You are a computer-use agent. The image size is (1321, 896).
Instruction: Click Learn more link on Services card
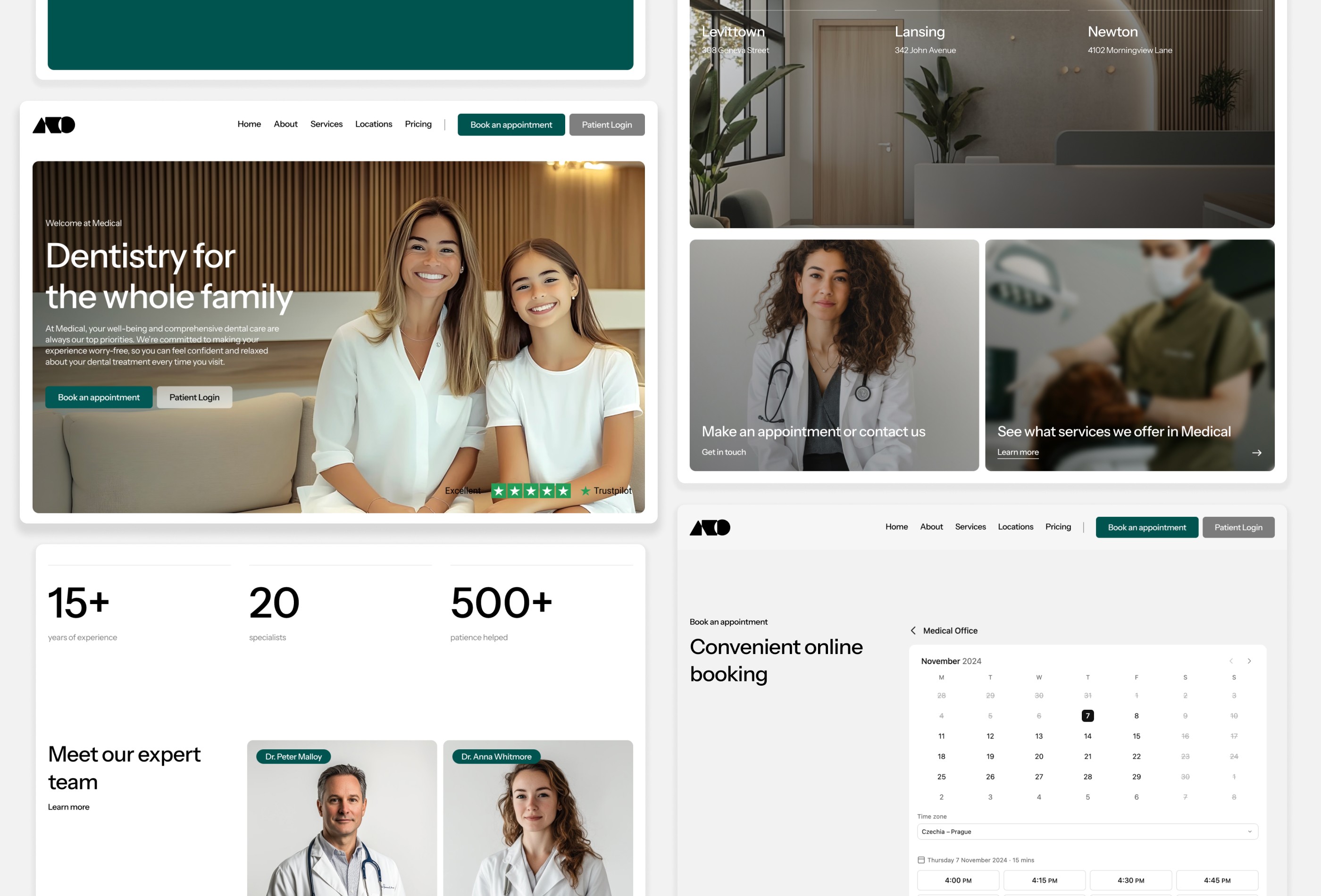click(x=1018, y=452)
